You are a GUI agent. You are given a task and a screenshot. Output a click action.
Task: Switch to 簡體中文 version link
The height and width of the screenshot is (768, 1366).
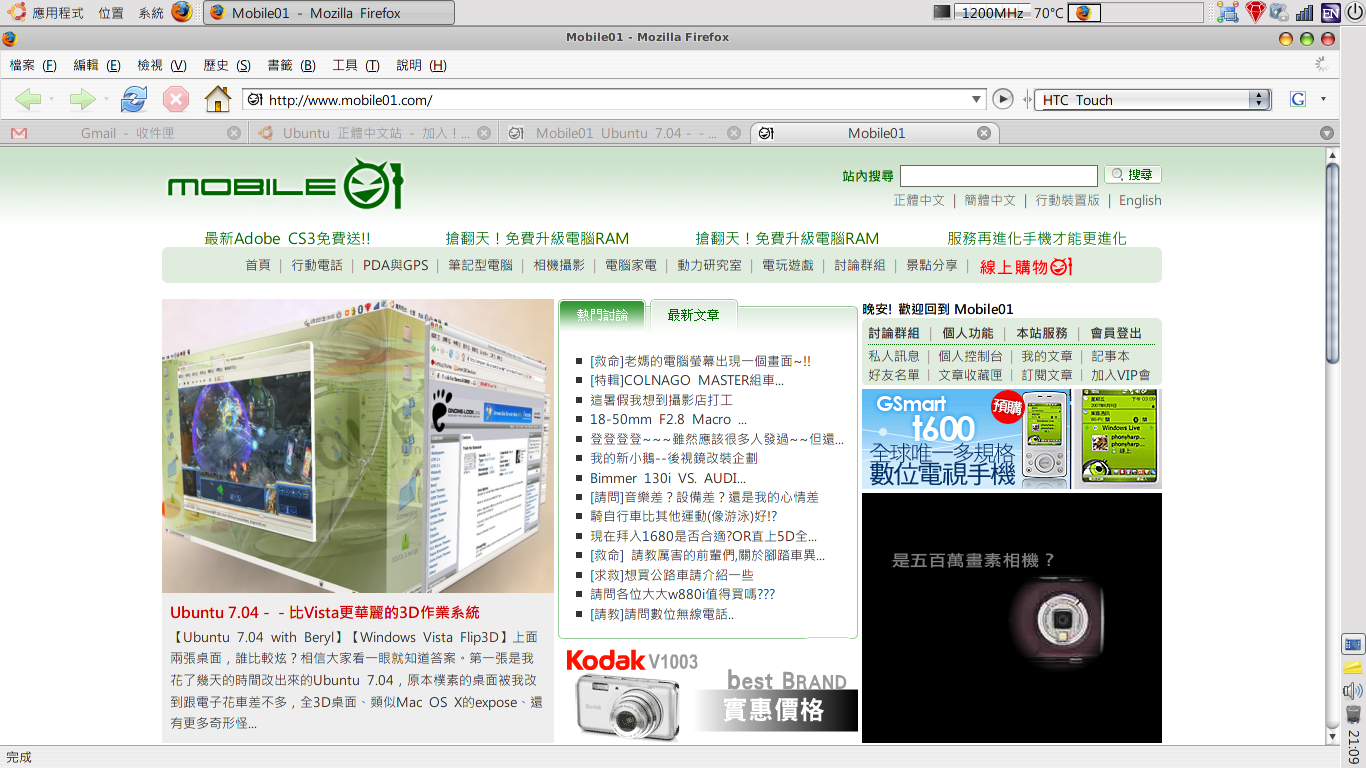(x=990, y=200)
